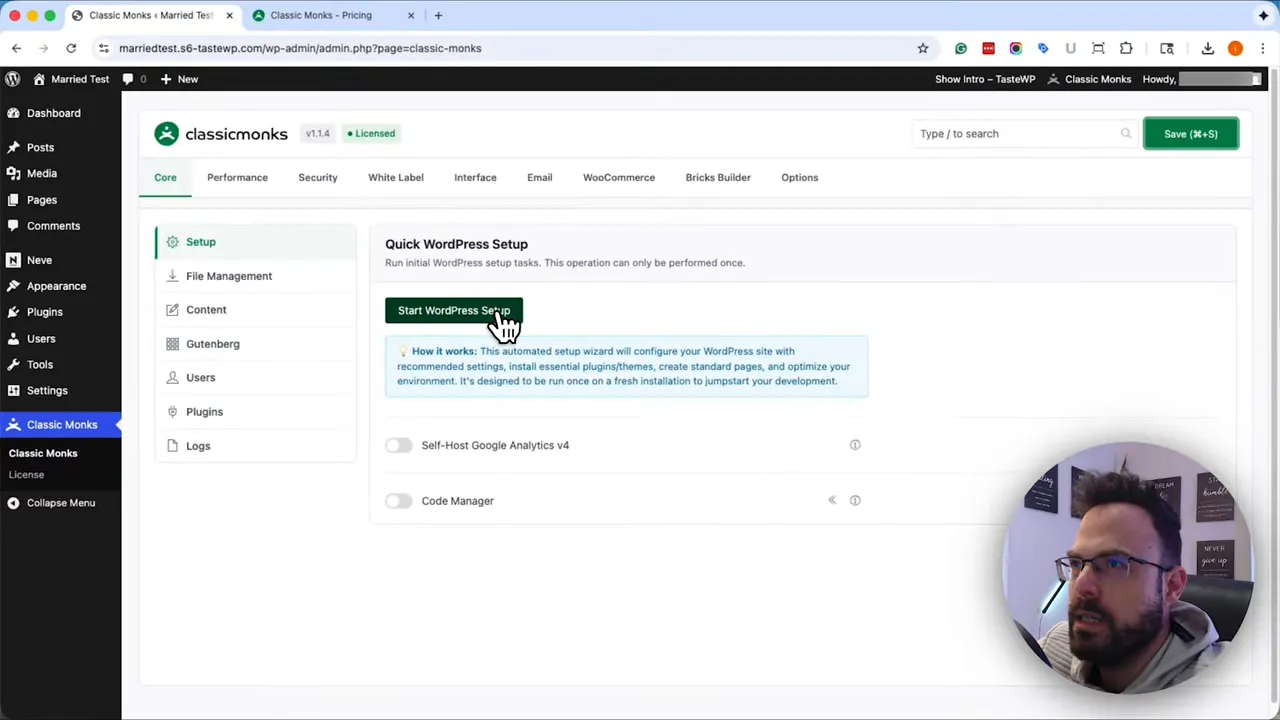Click Show Intro – TasteWP in admin bar
Viewport: 1280px width, 720px height.
985,79
